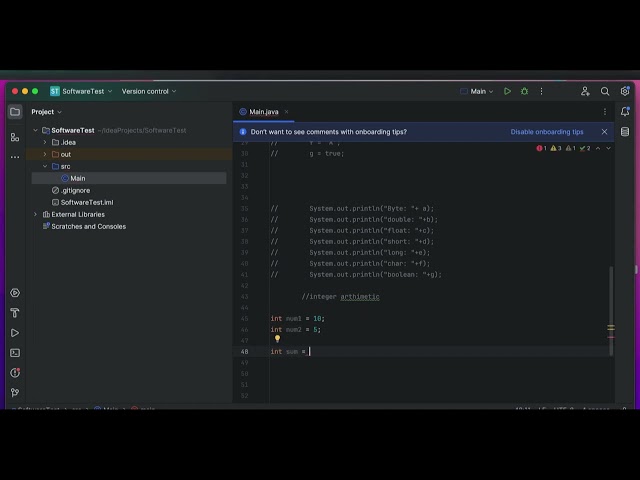The image size is (640, 480).
Task: Open the Build hammer tool window
Action: [15, 313]
